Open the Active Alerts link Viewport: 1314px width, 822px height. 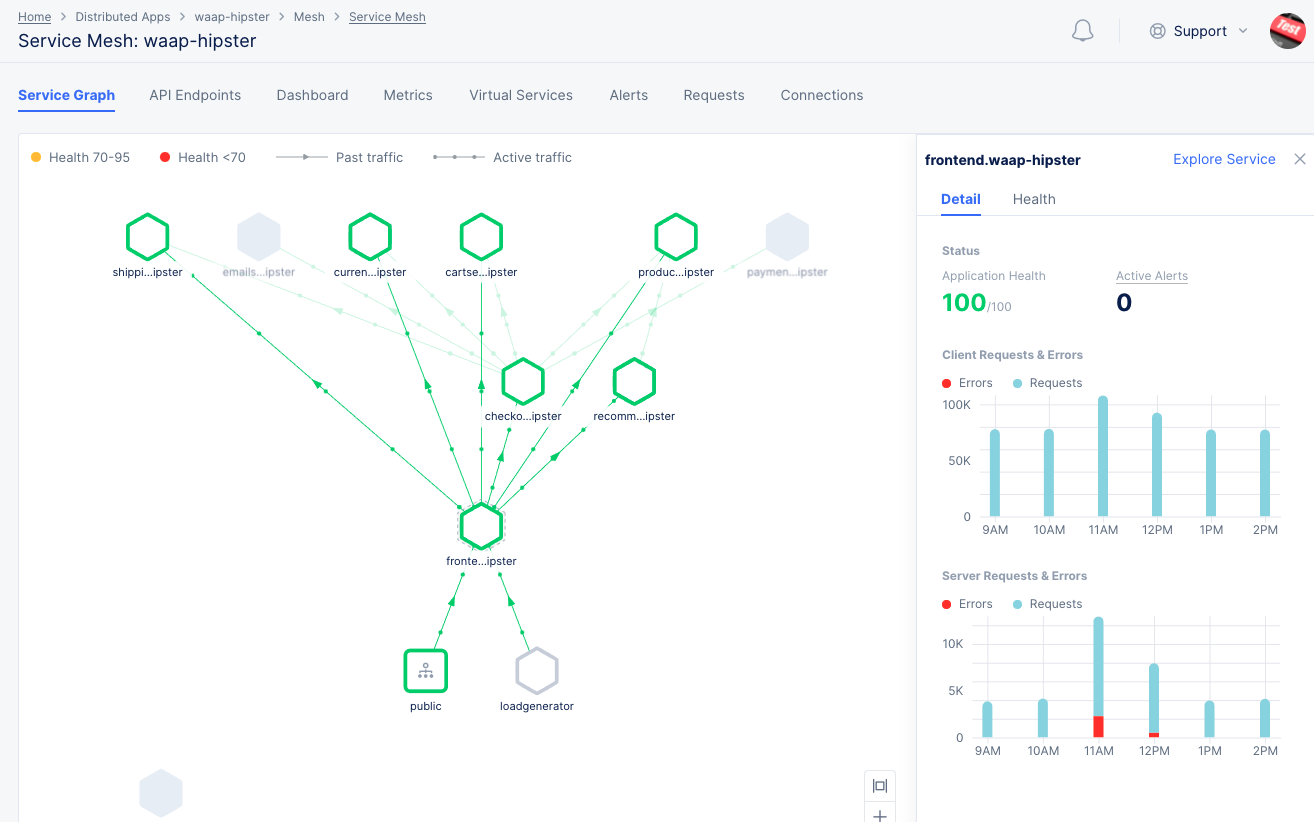[x=1151, y=276]
